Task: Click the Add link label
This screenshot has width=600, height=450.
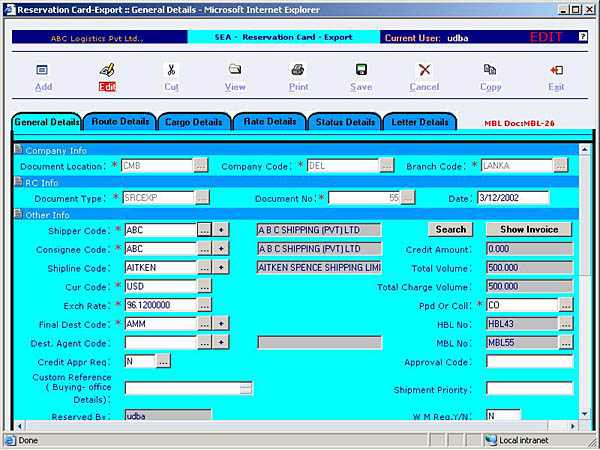Action: tap(43, 87)
